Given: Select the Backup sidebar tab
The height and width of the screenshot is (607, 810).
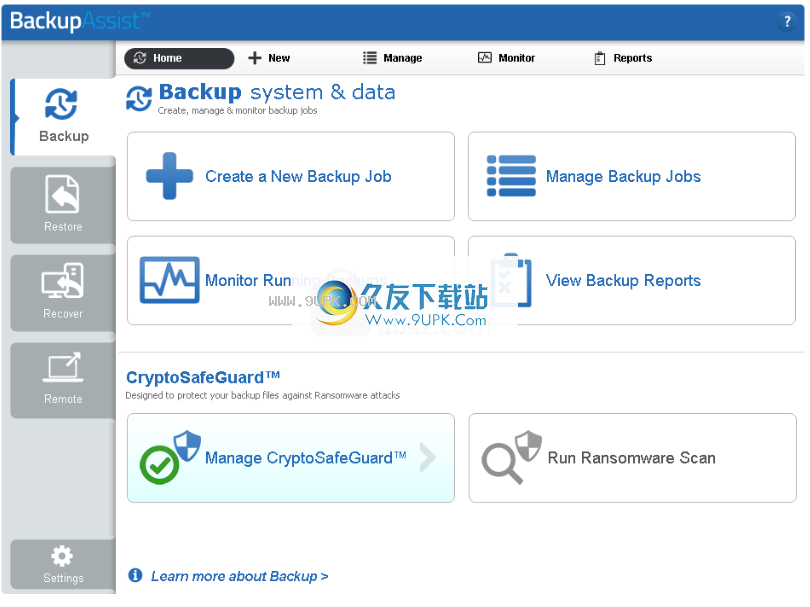Looking at the screenshot, I should [64, 117].
